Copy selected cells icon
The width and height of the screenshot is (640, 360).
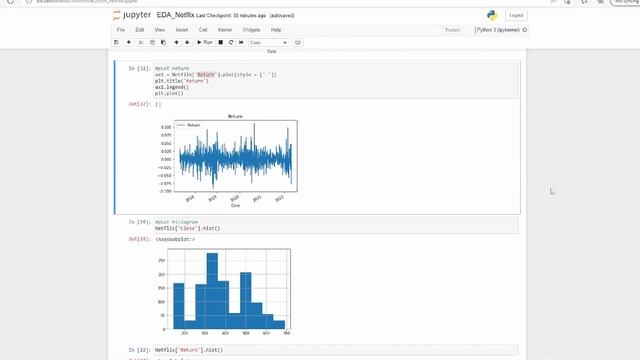click(x=152, y=42)
